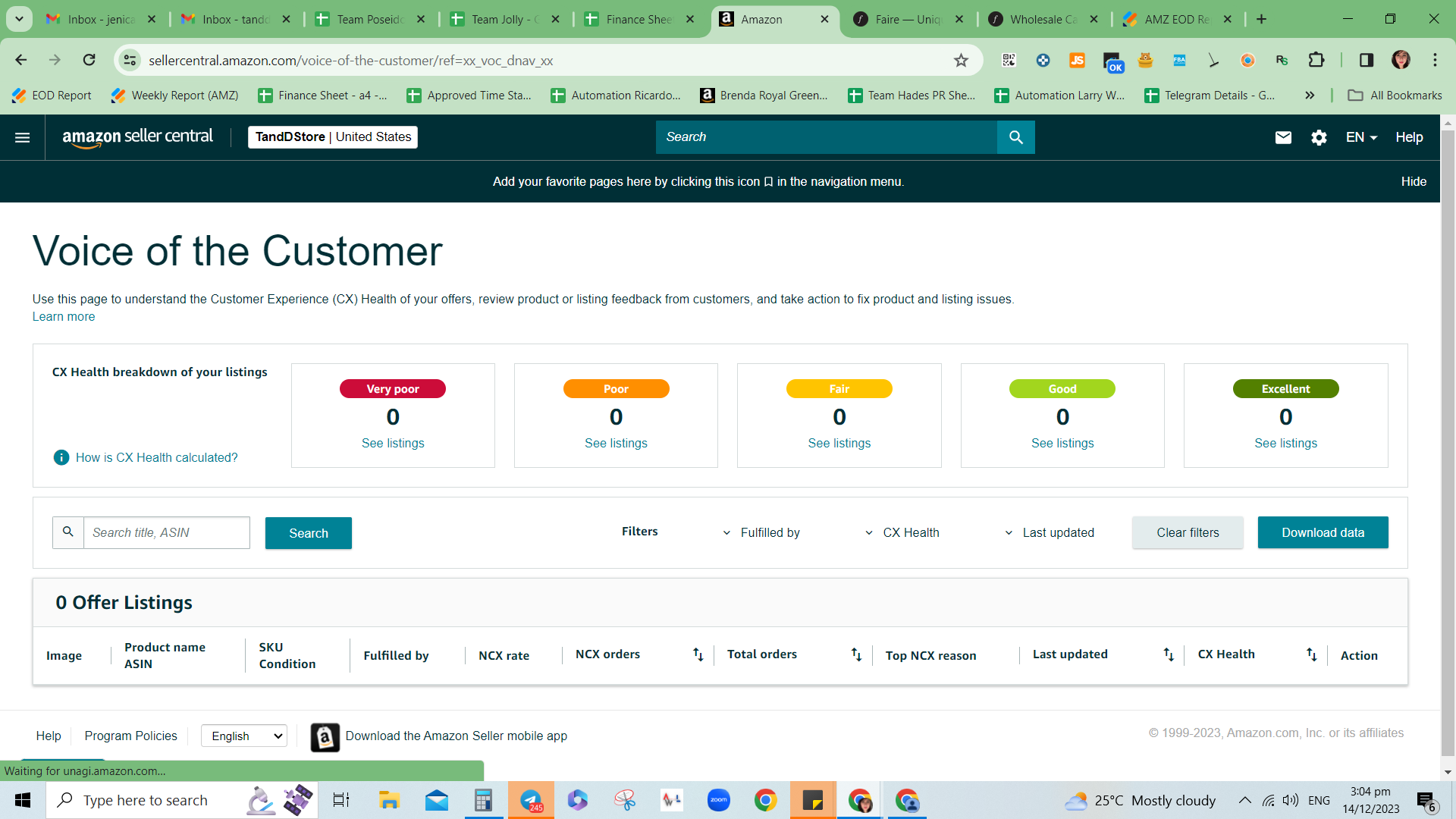The image size is (1456, 819).
Task: Click the Clear filters button
Action: pyautogui.click(x=1188, y=532)
